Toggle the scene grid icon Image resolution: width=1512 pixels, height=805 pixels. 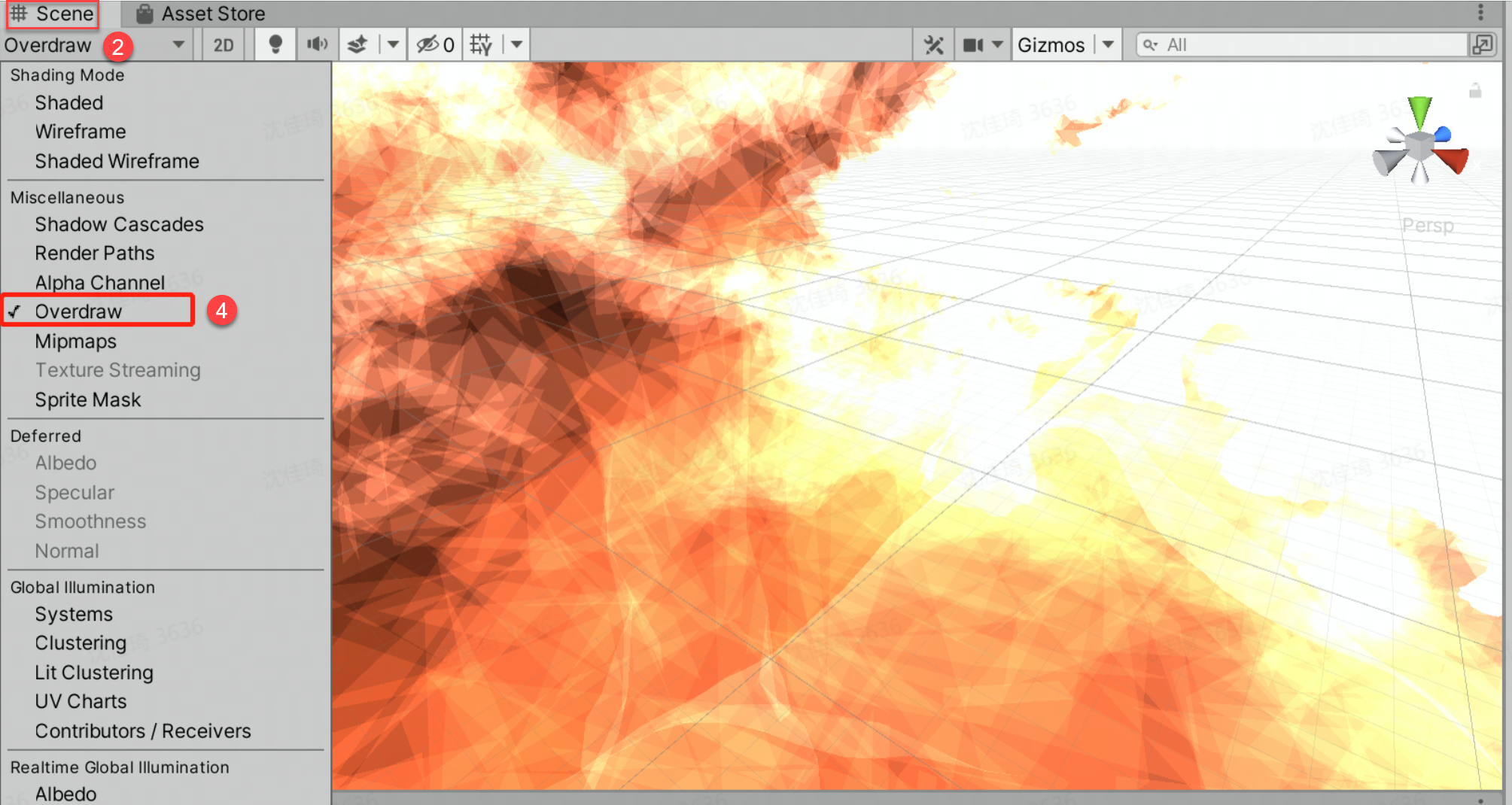(x=481, y=45)
